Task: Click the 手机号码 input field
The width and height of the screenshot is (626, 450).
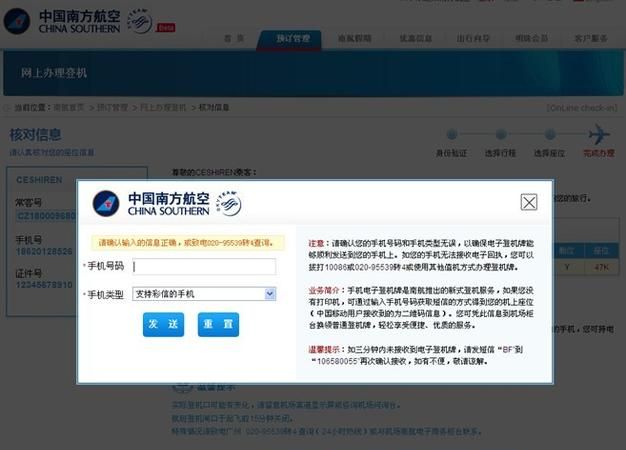Action: 204,267
